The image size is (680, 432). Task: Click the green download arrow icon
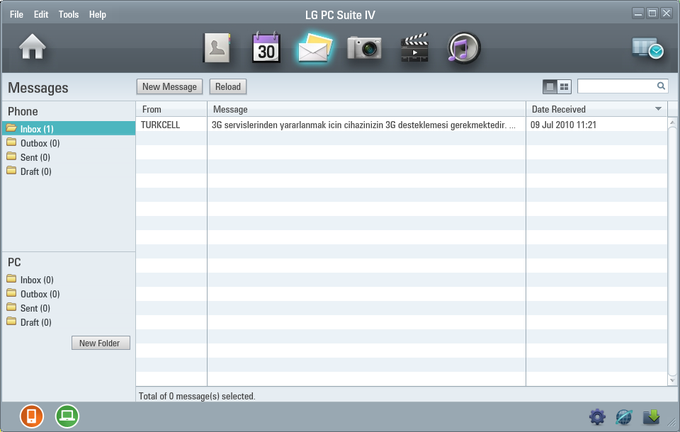[x=651, y=417]
